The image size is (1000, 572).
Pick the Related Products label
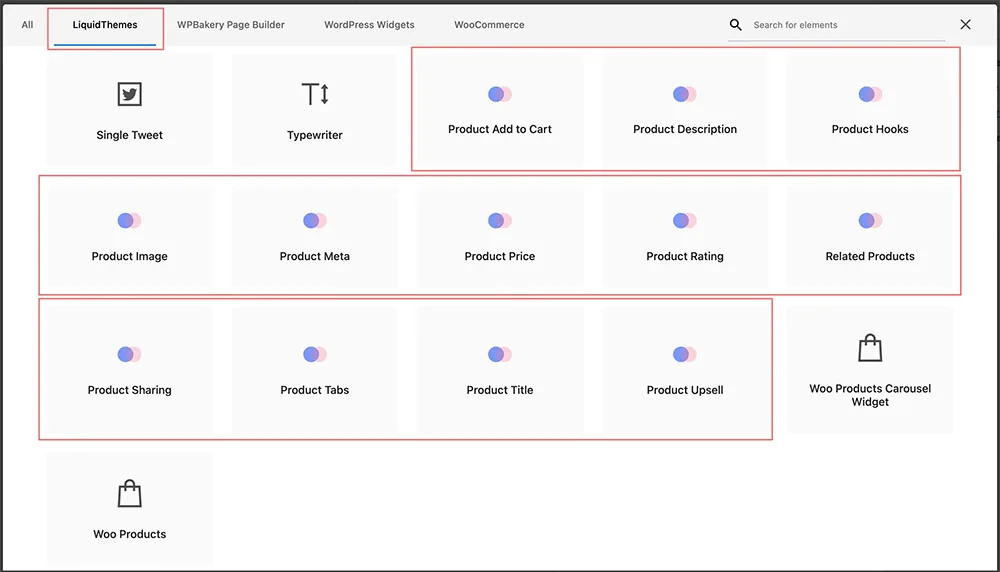tap(870, 256)
